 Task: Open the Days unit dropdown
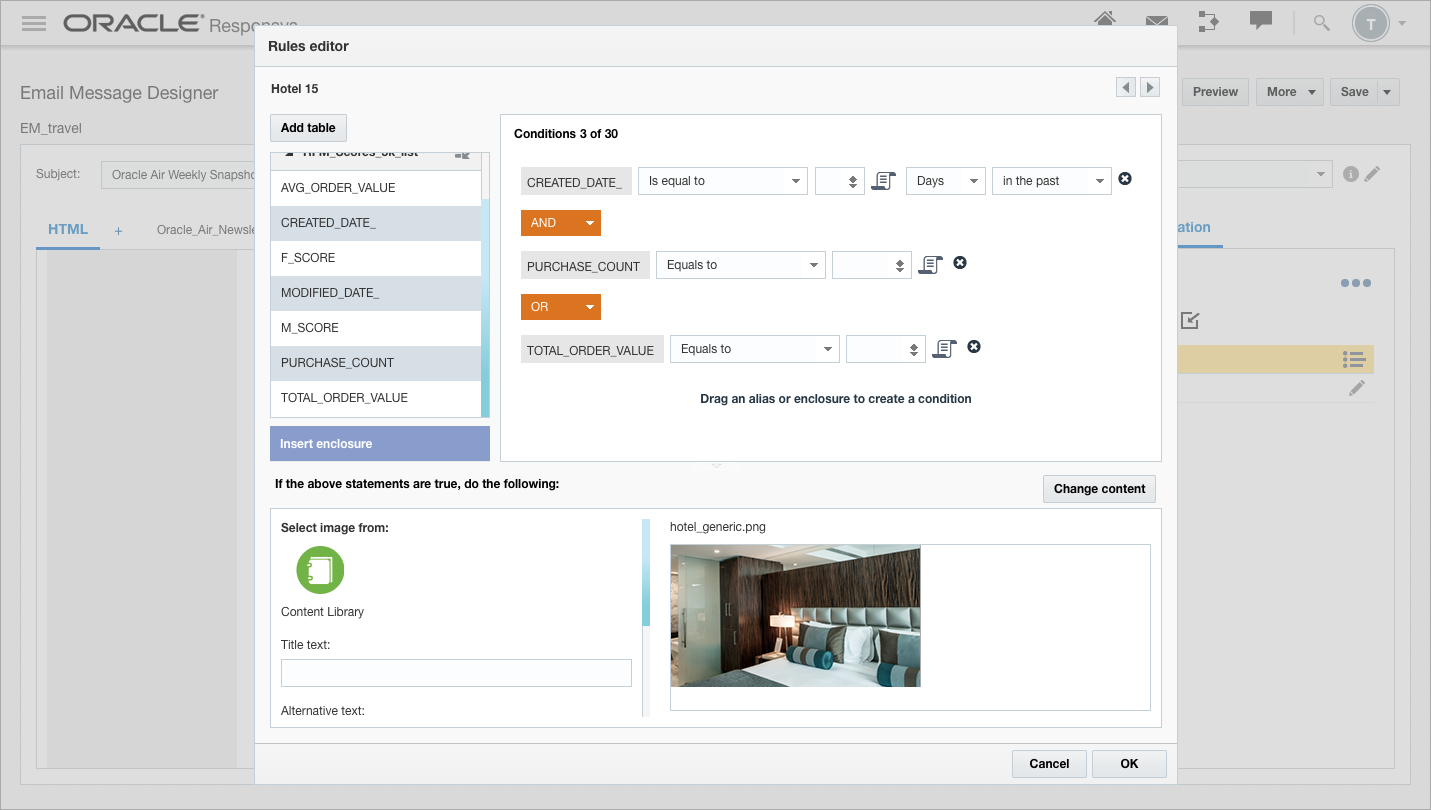tap(945, 181)
